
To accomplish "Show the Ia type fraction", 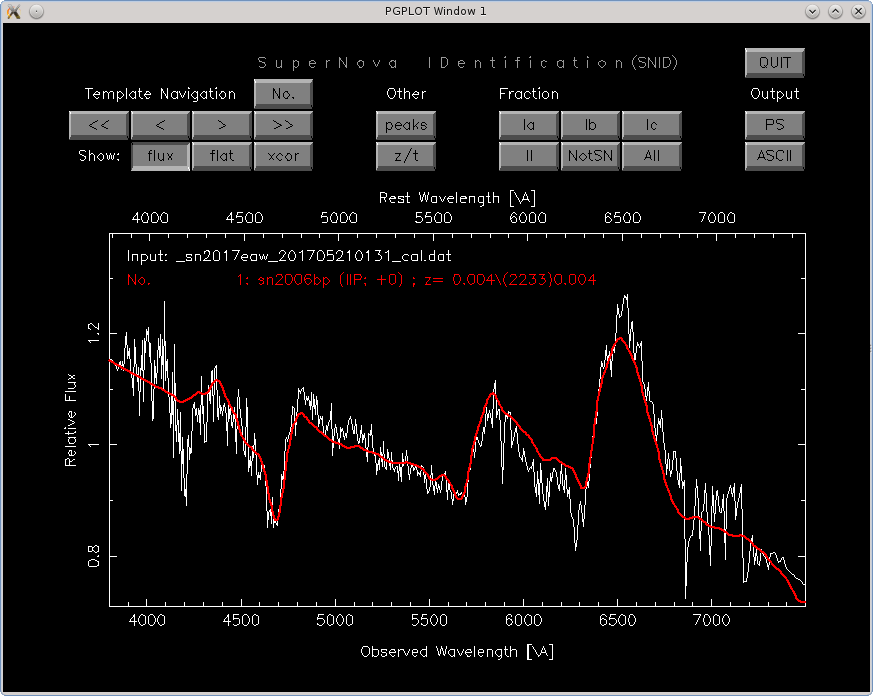I will pos(529,125).
